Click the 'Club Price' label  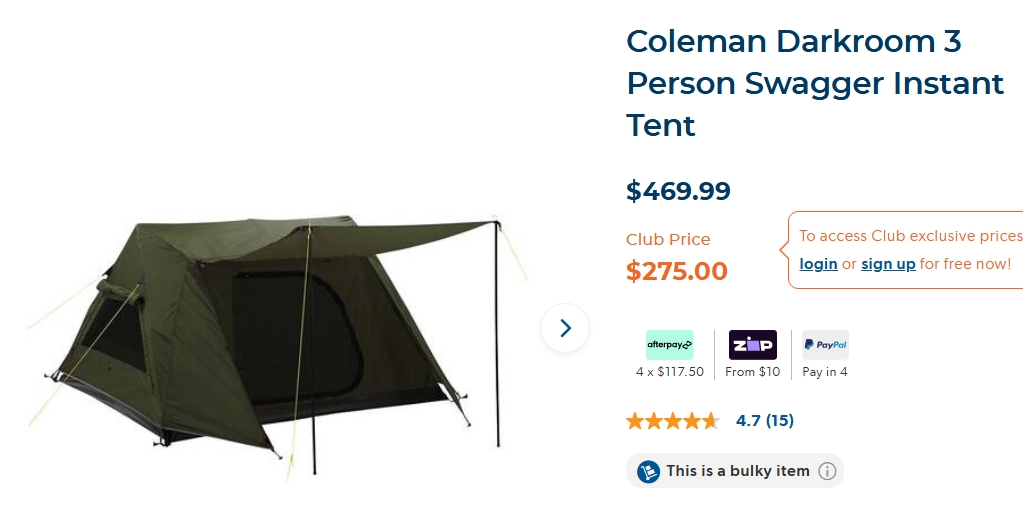[x=668, y=240]
